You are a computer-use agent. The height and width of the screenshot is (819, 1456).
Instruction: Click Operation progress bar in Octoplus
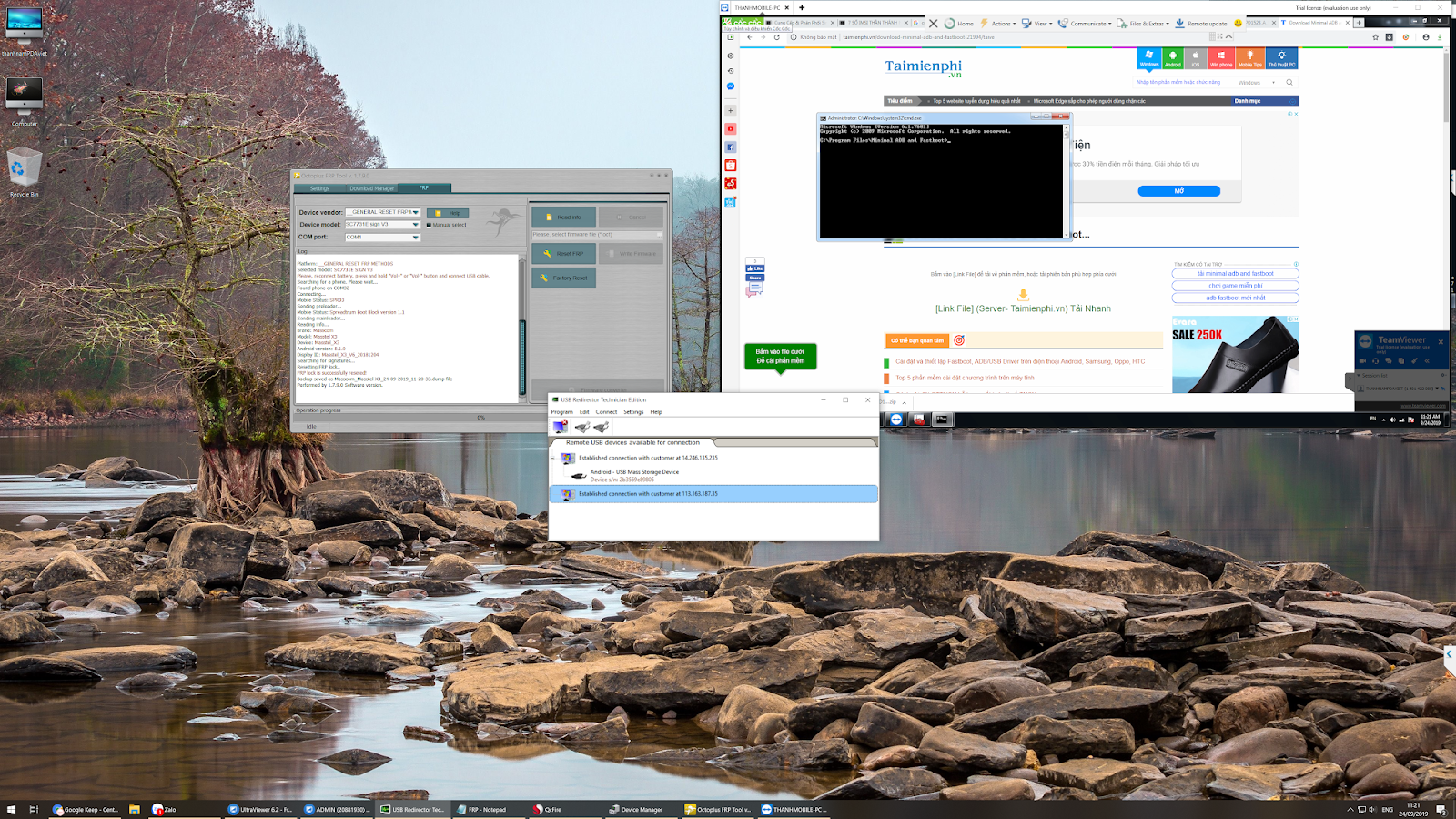pos(480,417)
